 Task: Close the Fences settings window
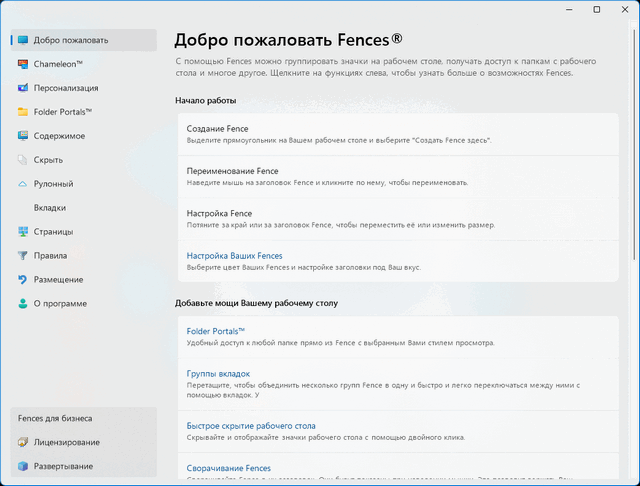click(625, 9)
